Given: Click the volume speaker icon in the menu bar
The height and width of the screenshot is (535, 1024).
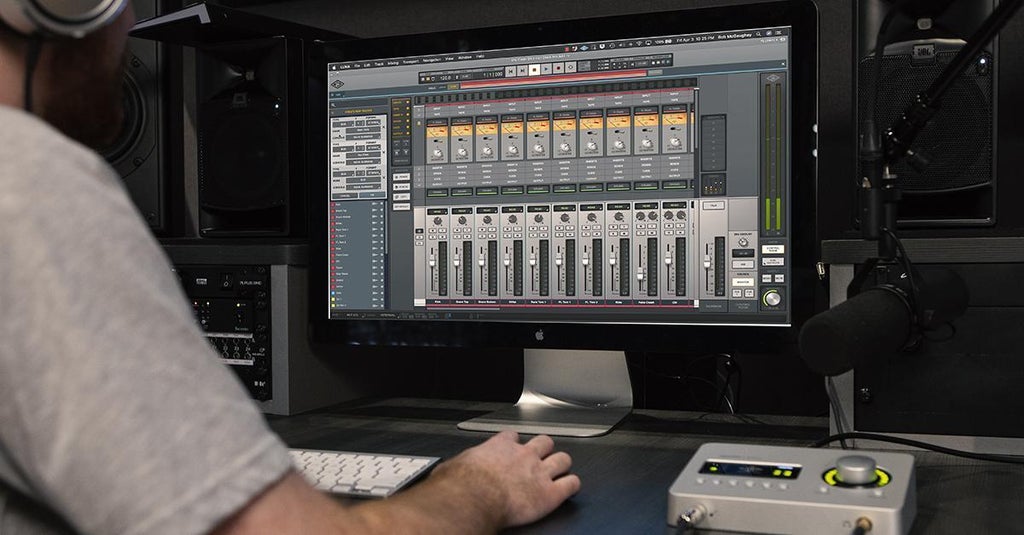Looking at the screenshot, I should pos(621,44).
